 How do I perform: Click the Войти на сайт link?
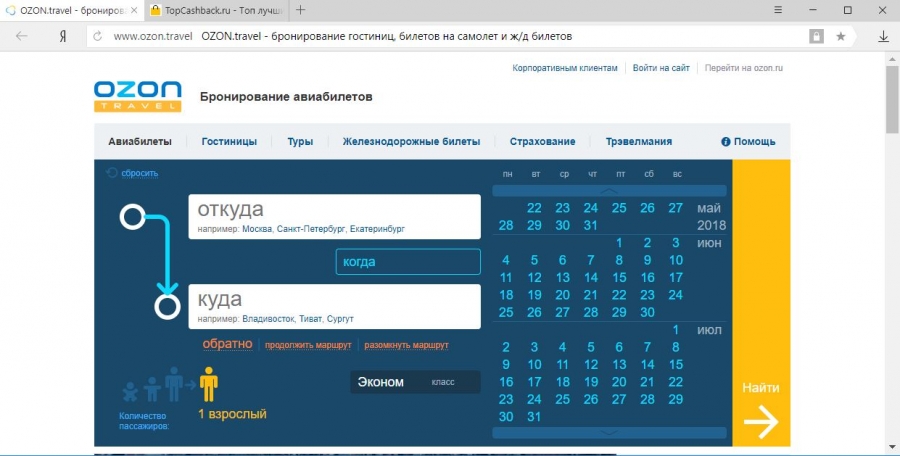661,68
